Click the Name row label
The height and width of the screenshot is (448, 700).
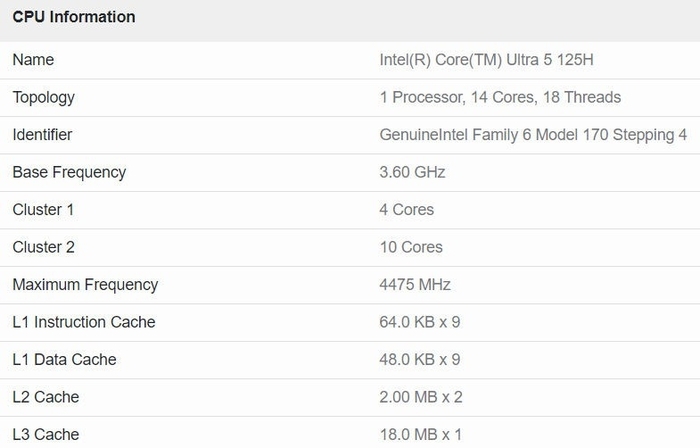(x=33, y=60)
